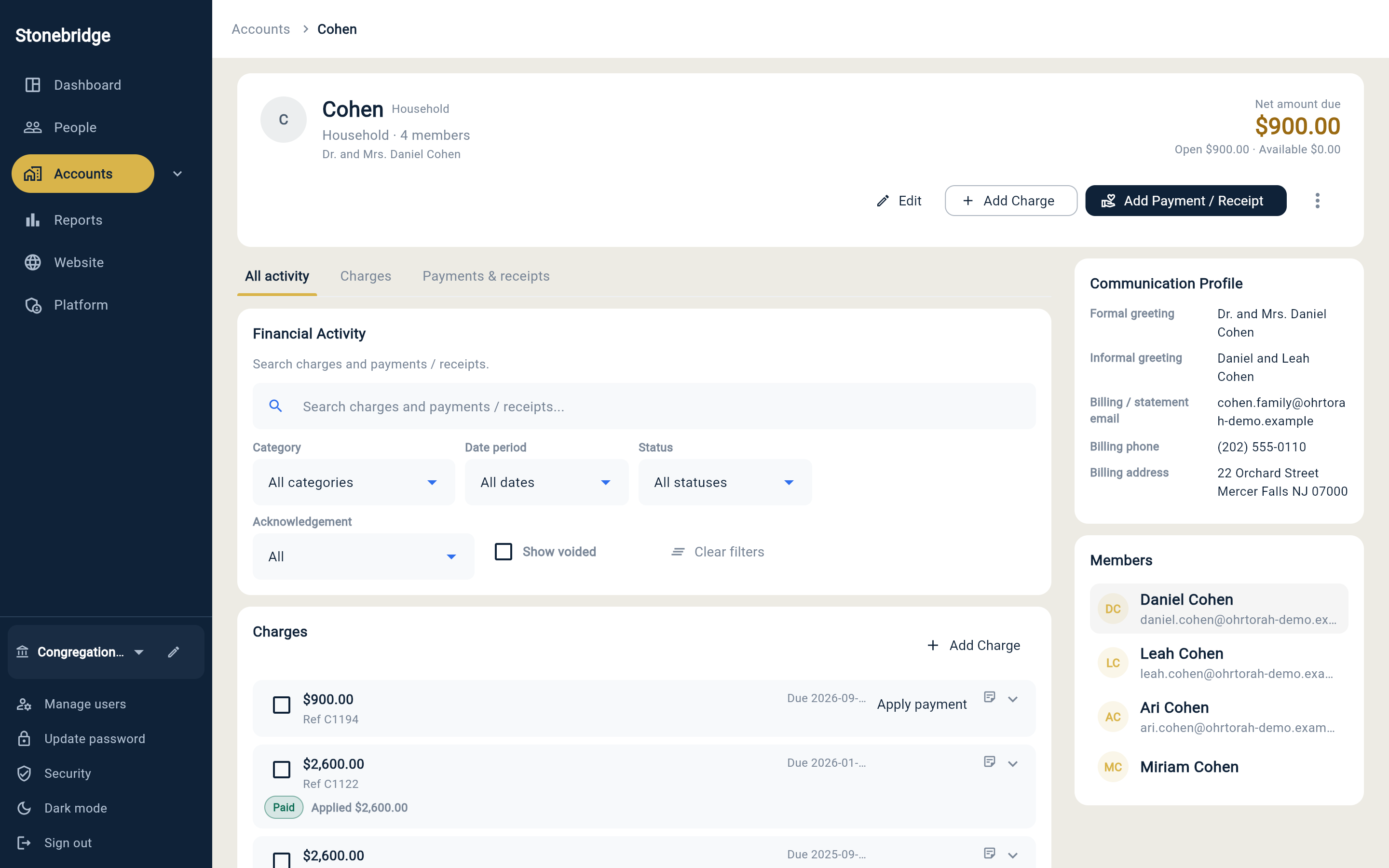Click the MC avatar of Miriam Cohen
This screenshot has width=1389, height=868.
pos(1113,767)
